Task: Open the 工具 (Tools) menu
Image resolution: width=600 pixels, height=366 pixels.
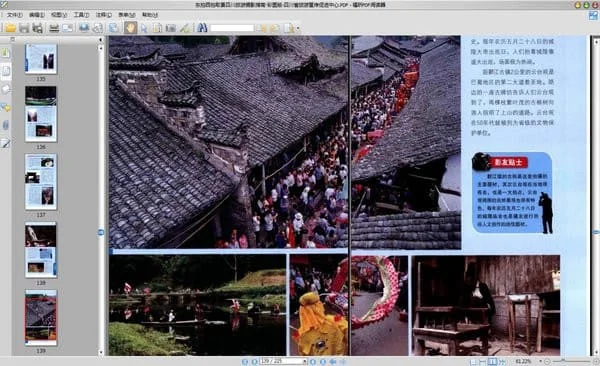Action: pos(81,15)
